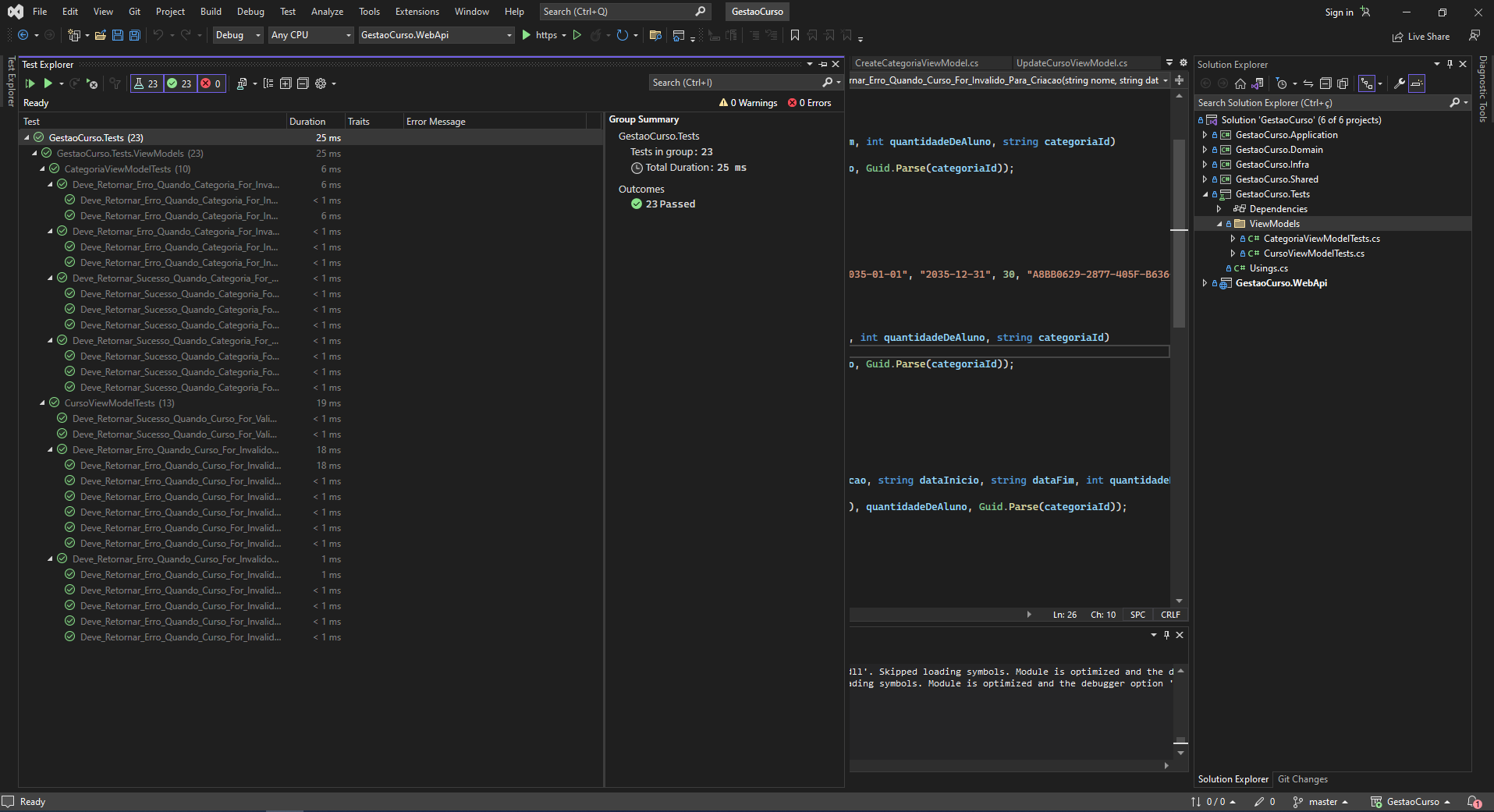Expand GestaoCurso.Application project node
This screenshot has width=1494, height=812.
click(1205, 135)
